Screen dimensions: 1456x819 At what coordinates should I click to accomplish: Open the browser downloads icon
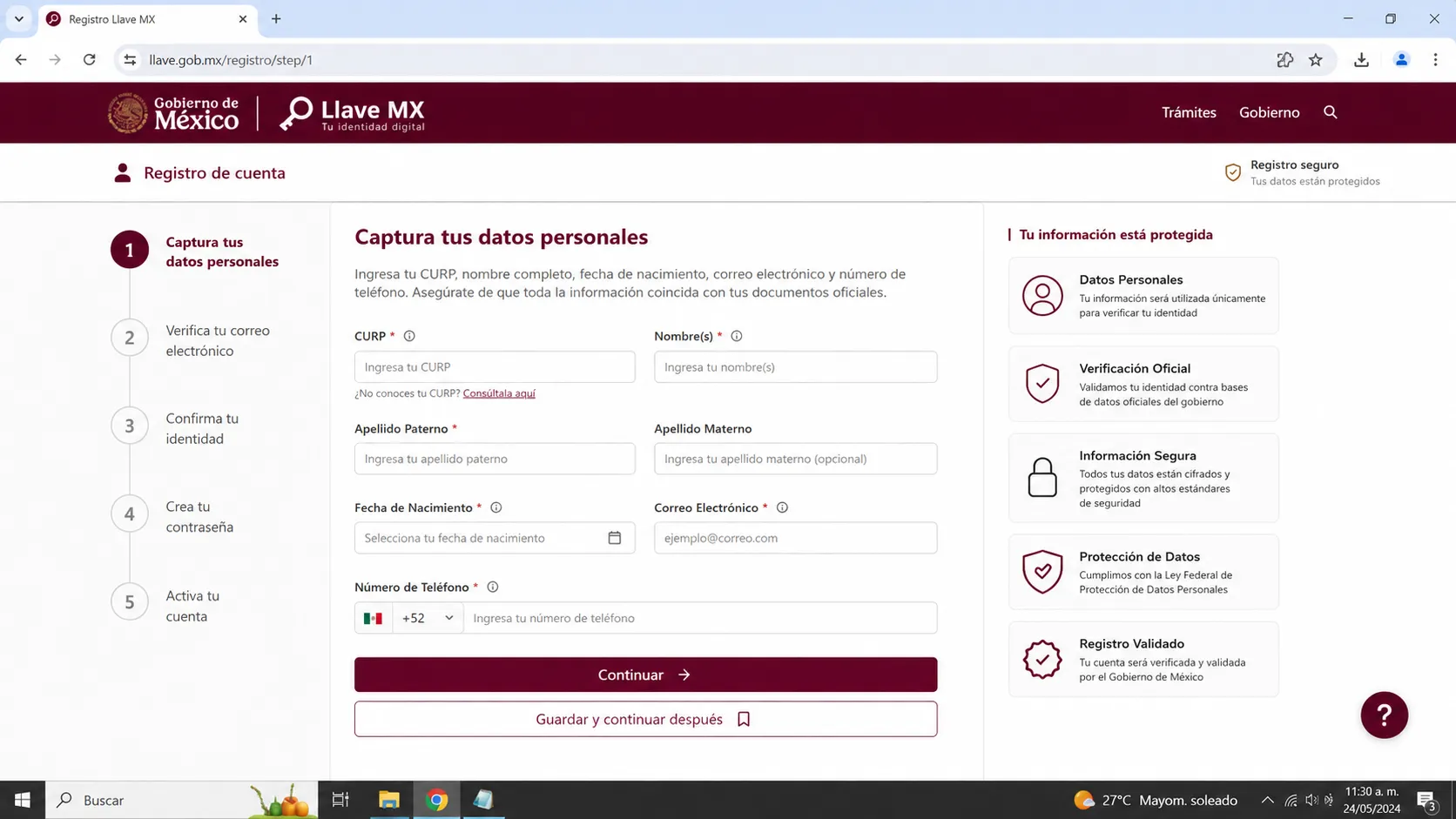click(1362, 60)
